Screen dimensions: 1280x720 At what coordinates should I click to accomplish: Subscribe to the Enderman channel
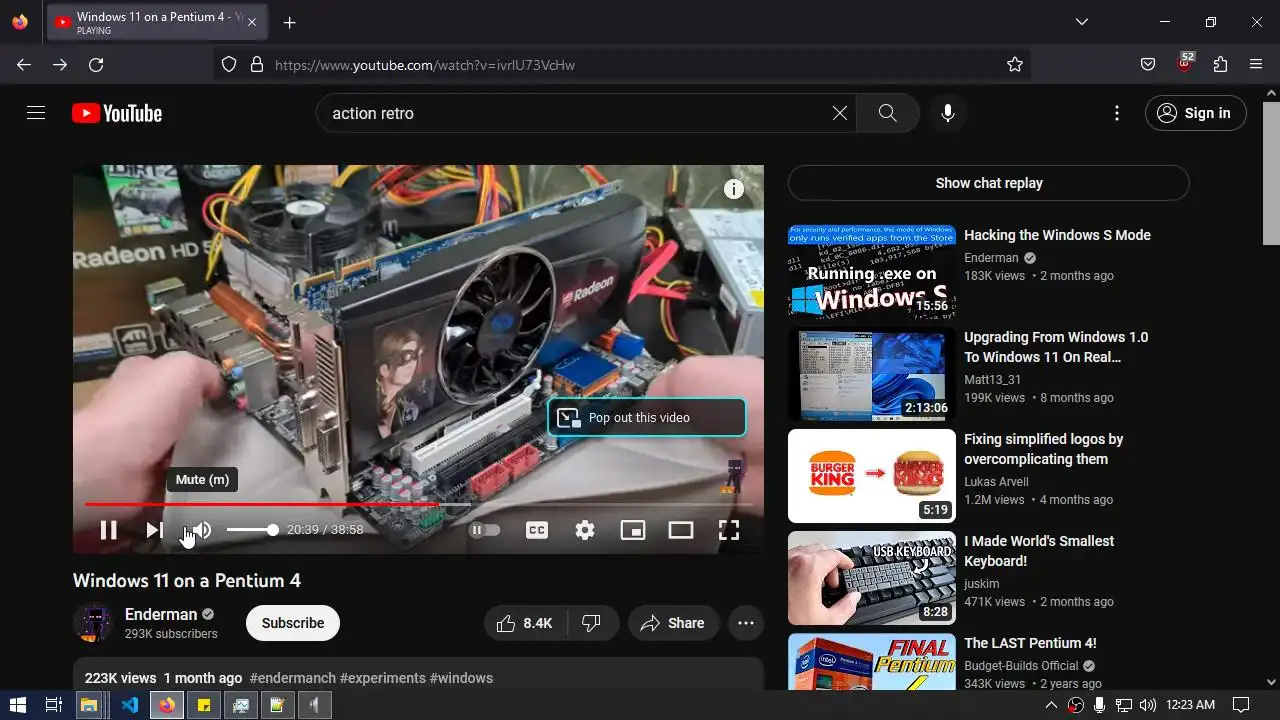[293, 623]
